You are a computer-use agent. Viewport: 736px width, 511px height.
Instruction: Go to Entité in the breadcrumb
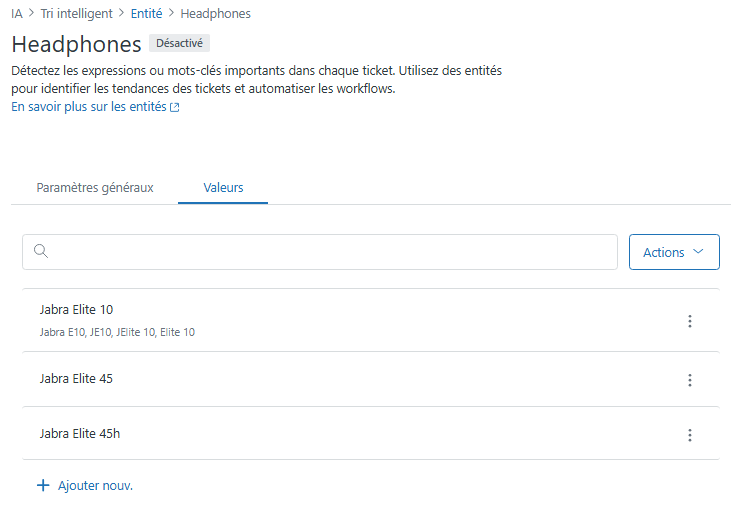click(x=146, y=14)
